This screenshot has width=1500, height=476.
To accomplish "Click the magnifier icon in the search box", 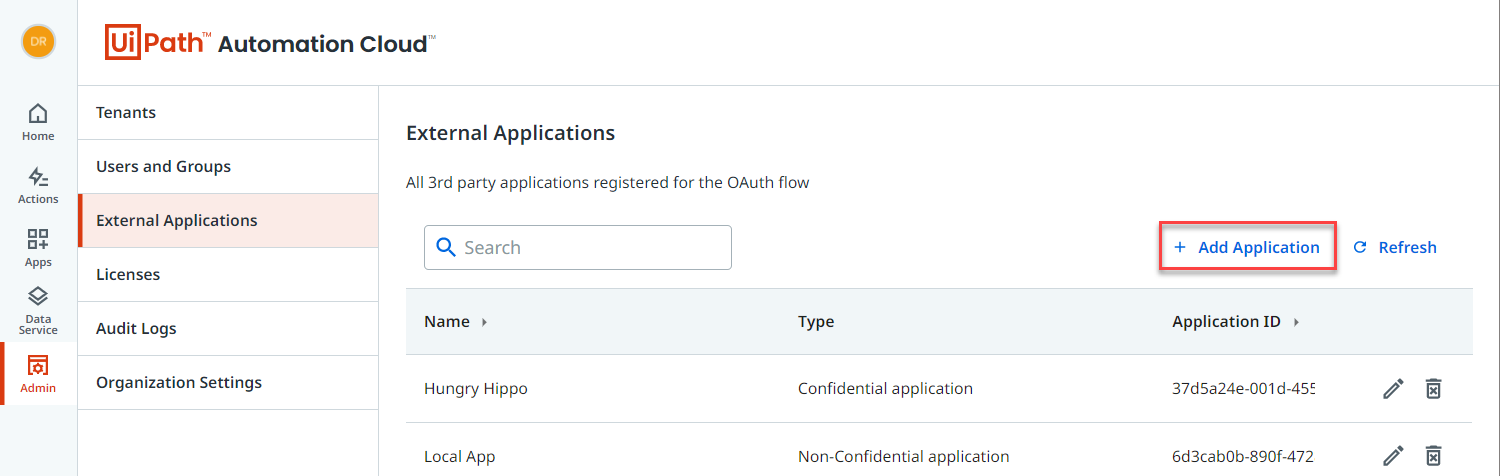I will [446, 247].
